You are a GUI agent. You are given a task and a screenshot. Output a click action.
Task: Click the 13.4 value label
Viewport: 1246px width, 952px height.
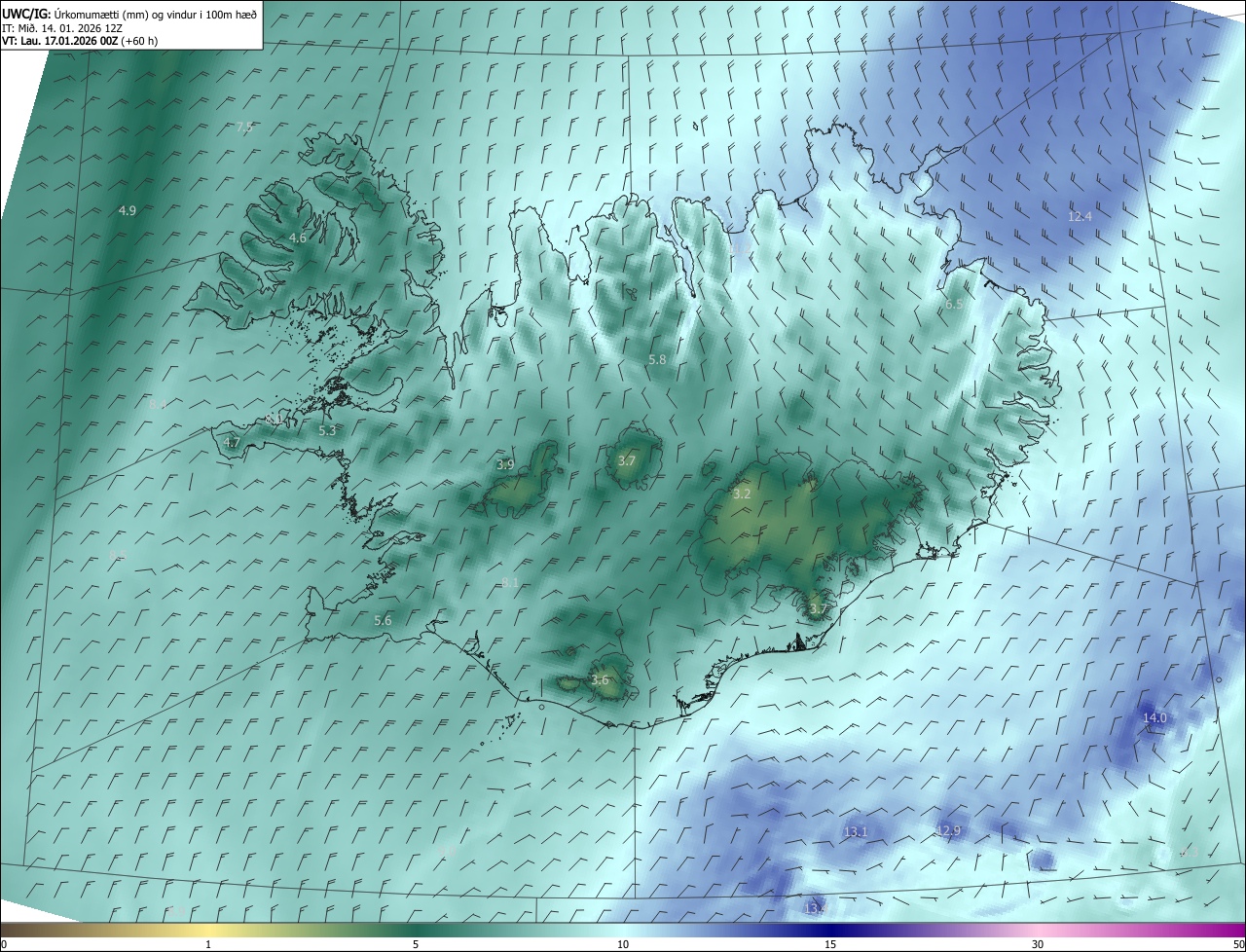tap(816, 908)
